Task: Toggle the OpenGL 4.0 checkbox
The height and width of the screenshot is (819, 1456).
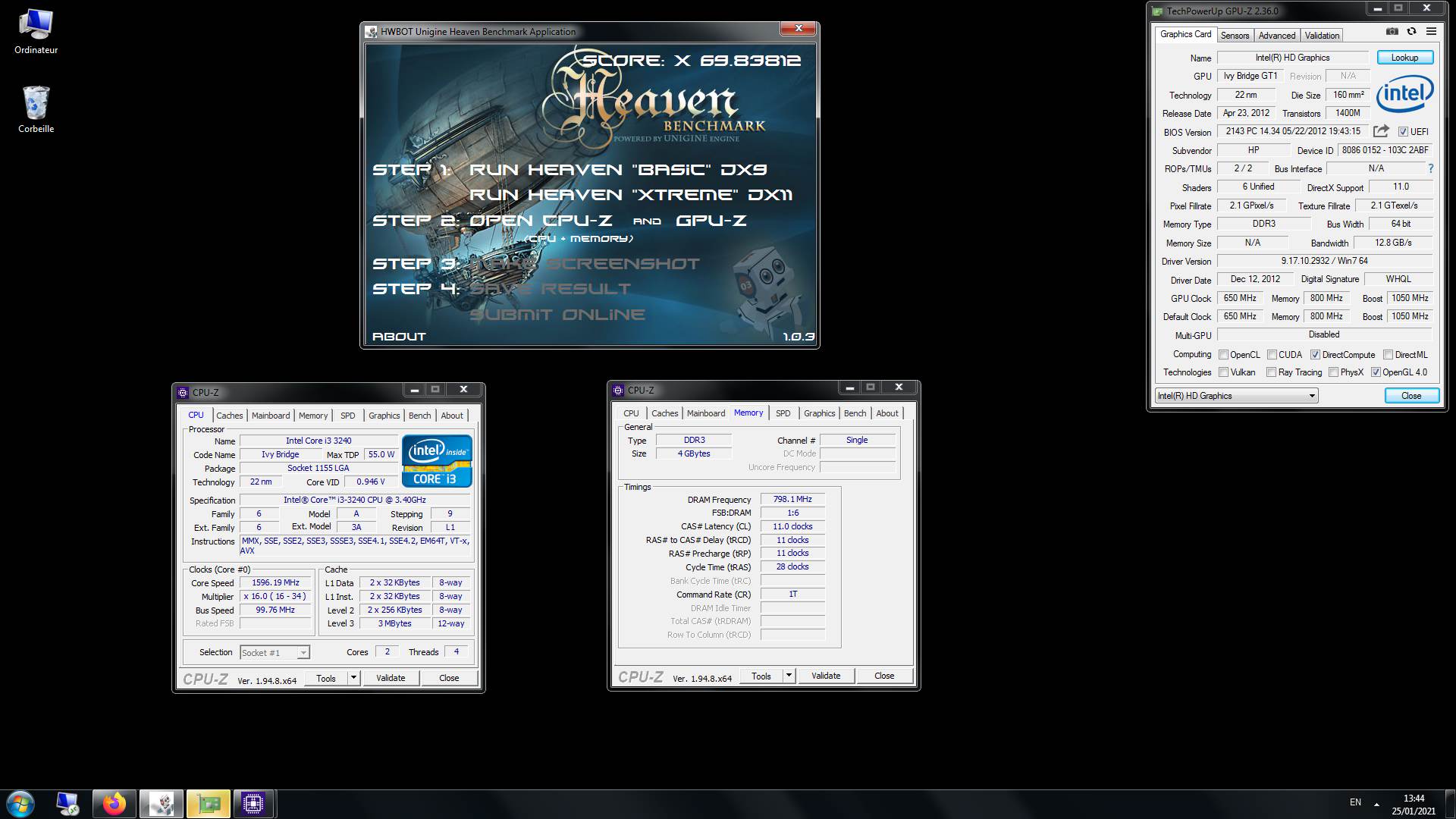Action: coord(1376,372)
